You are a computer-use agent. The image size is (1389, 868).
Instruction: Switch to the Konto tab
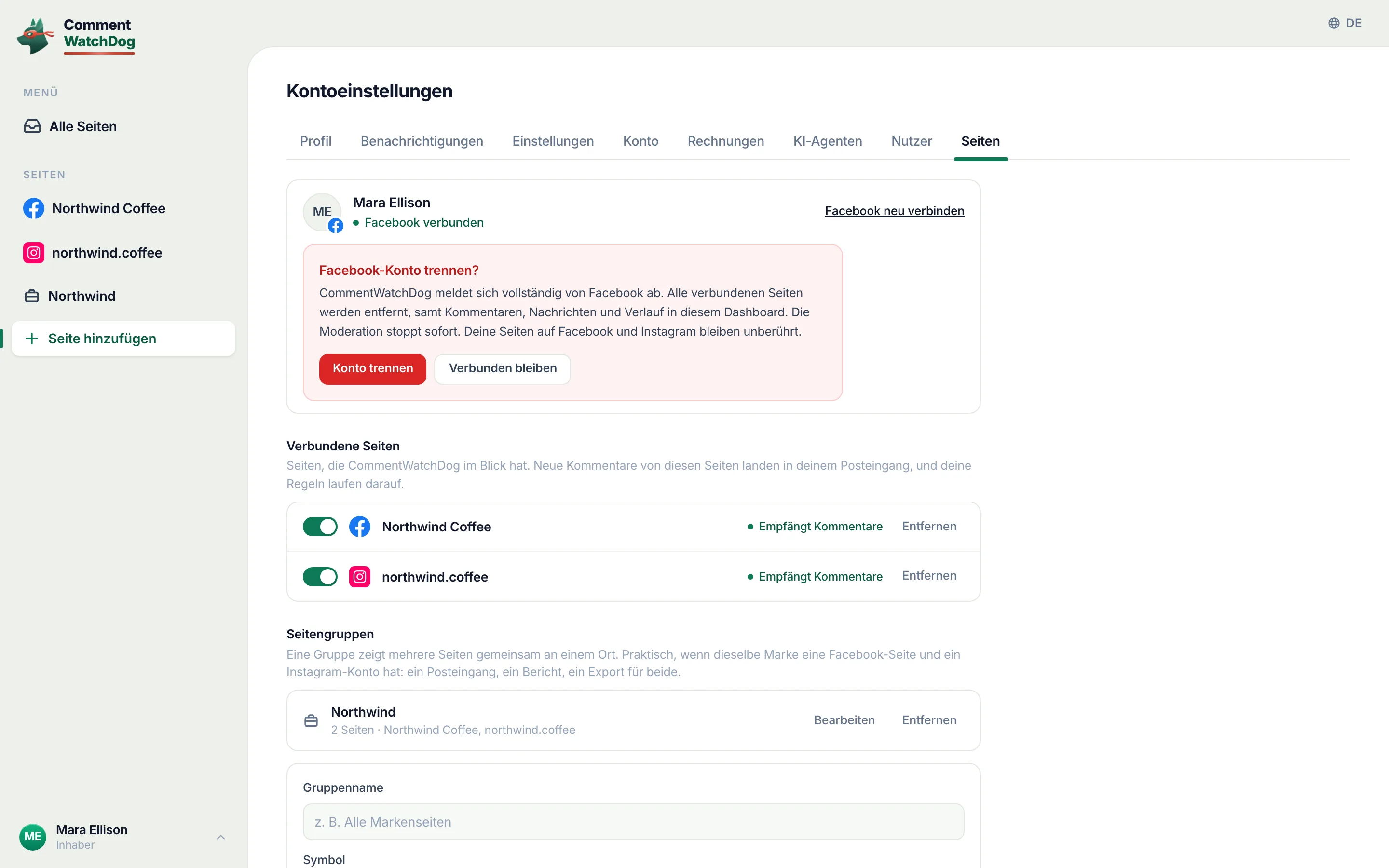tap(640, 141)
